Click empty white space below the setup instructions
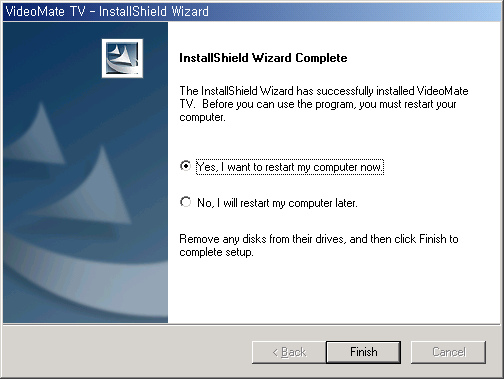 (333, 290)
